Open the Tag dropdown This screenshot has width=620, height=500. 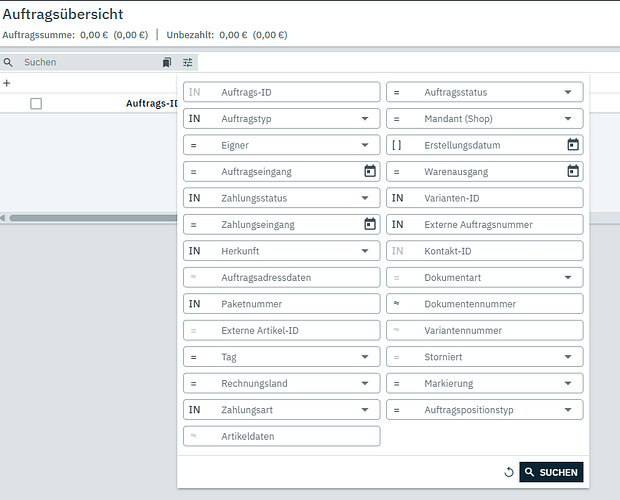tap(365, 357)
